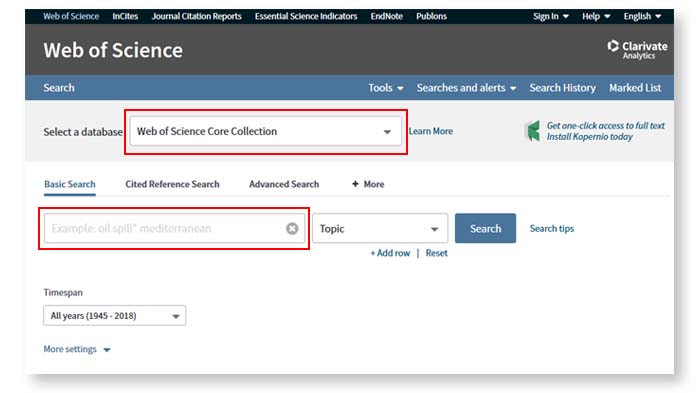Viewport: 700px width, 393px height.
Task: Open the Sign In dropdown
Action: [x=551, y=17]
